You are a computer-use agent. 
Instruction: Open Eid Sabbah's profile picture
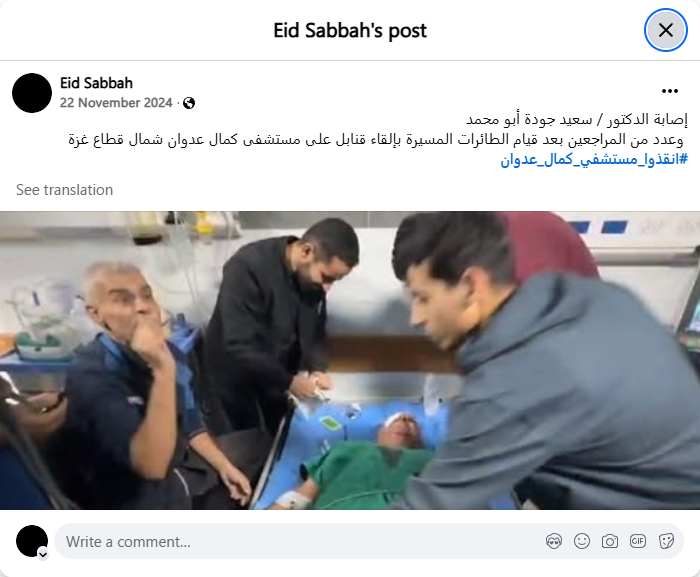tap(32, 93)
